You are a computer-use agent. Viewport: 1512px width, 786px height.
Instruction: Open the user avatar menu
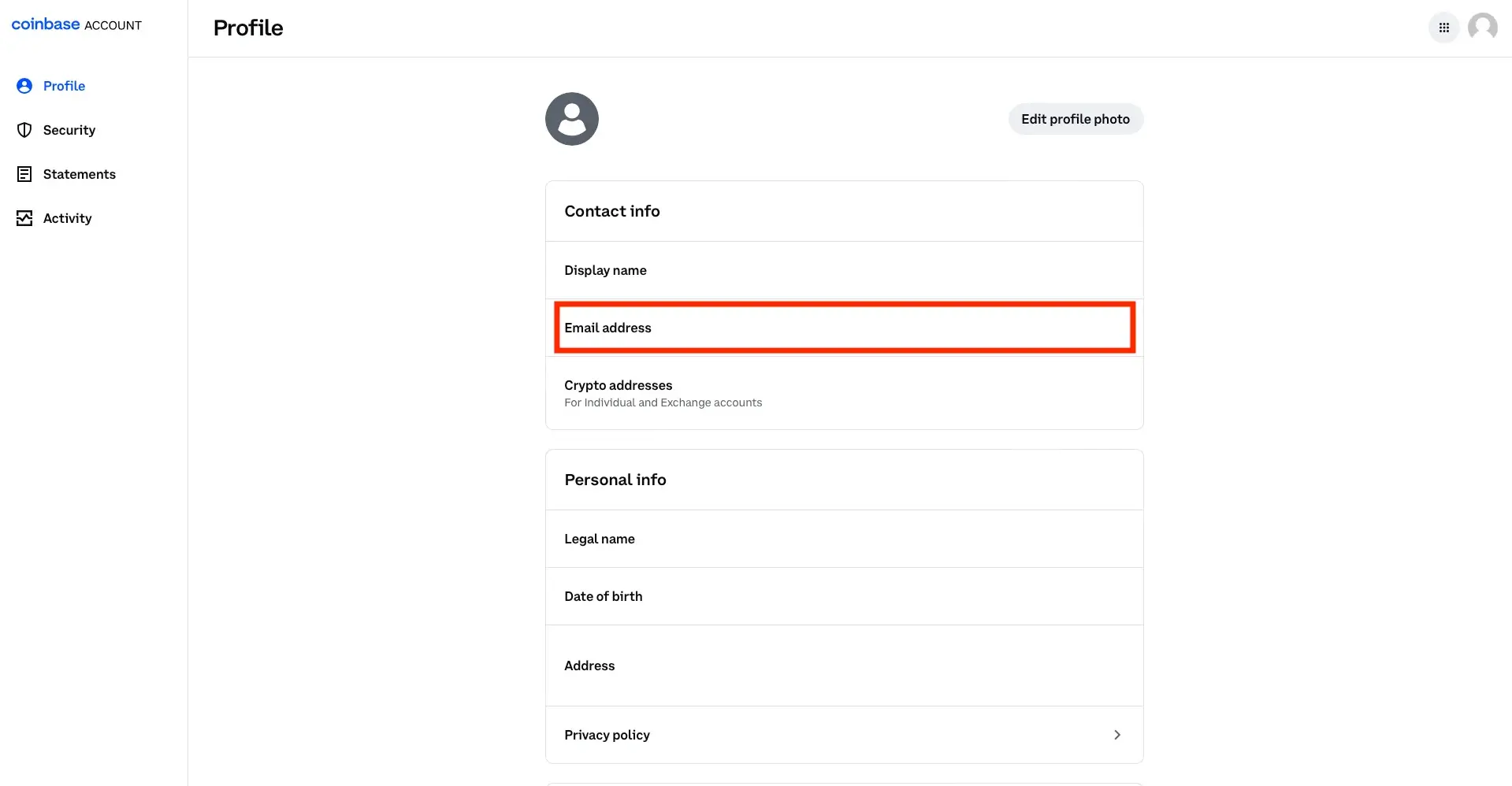(1482, 27)
